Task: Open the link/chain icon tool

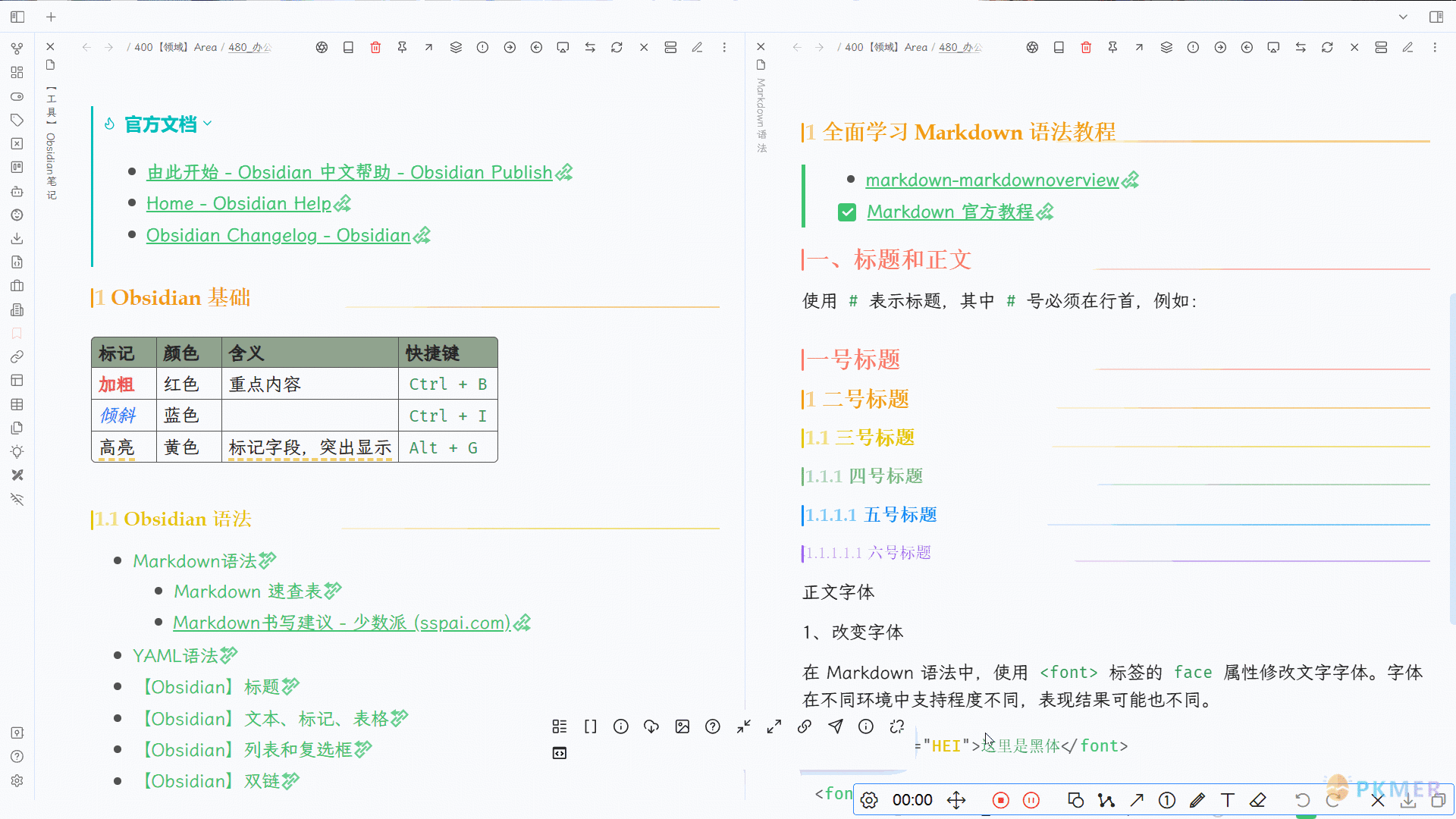Action: pos(805,726)
